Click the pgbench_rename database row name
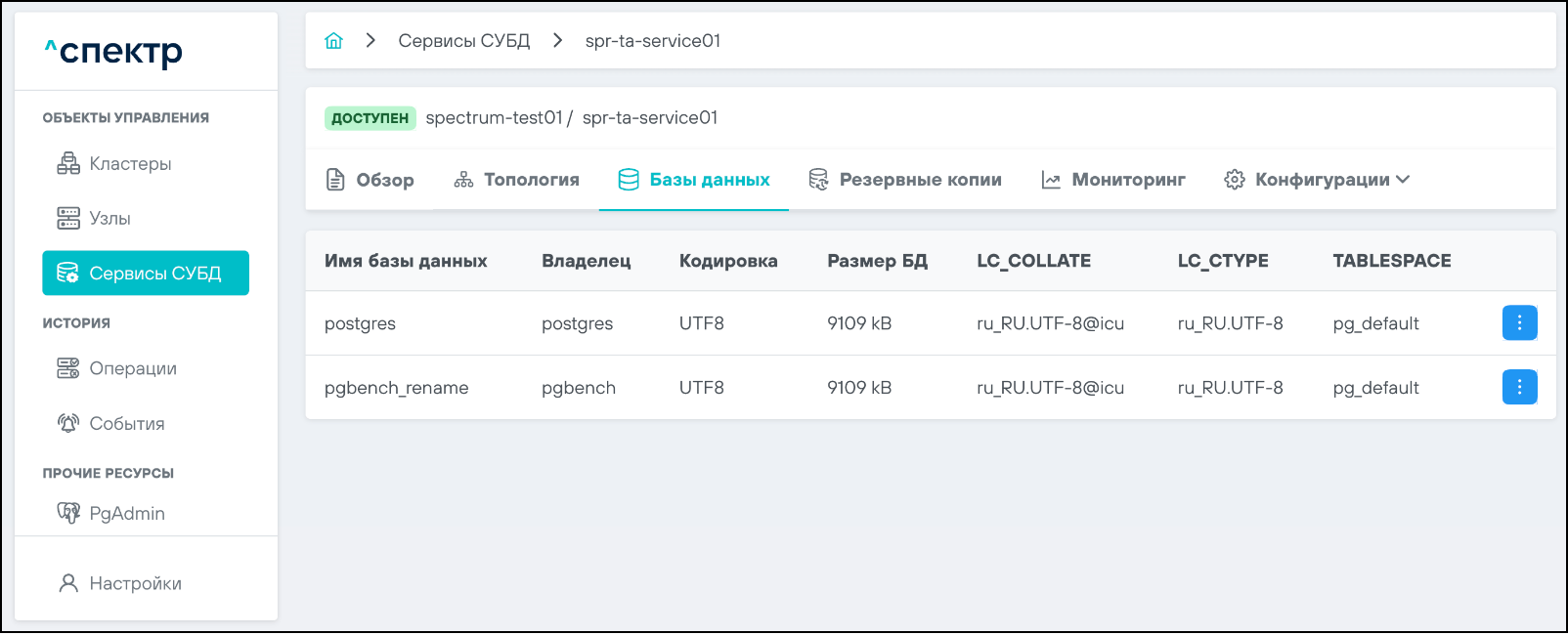The width and height of the screenshot is (1568, 635). click(x=396, y=388)
